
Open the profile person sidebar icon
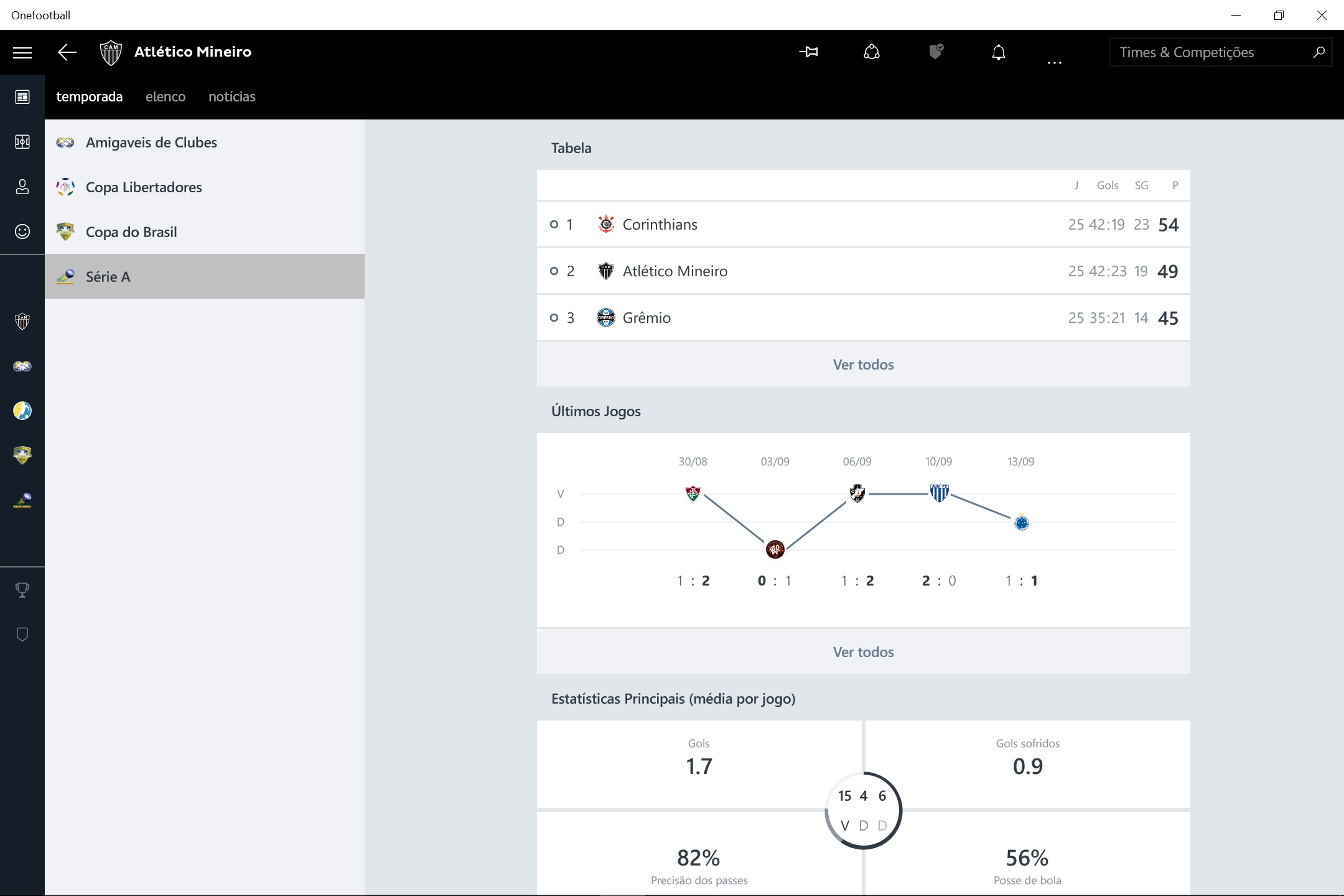click(22, 187)
